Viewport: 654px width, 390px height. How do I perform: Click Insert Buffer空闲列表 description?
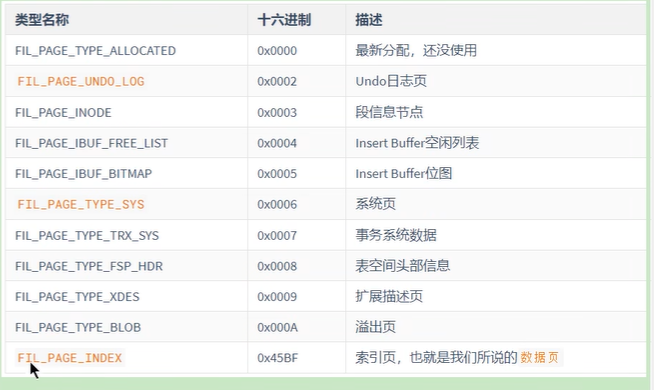coord(417,143)
